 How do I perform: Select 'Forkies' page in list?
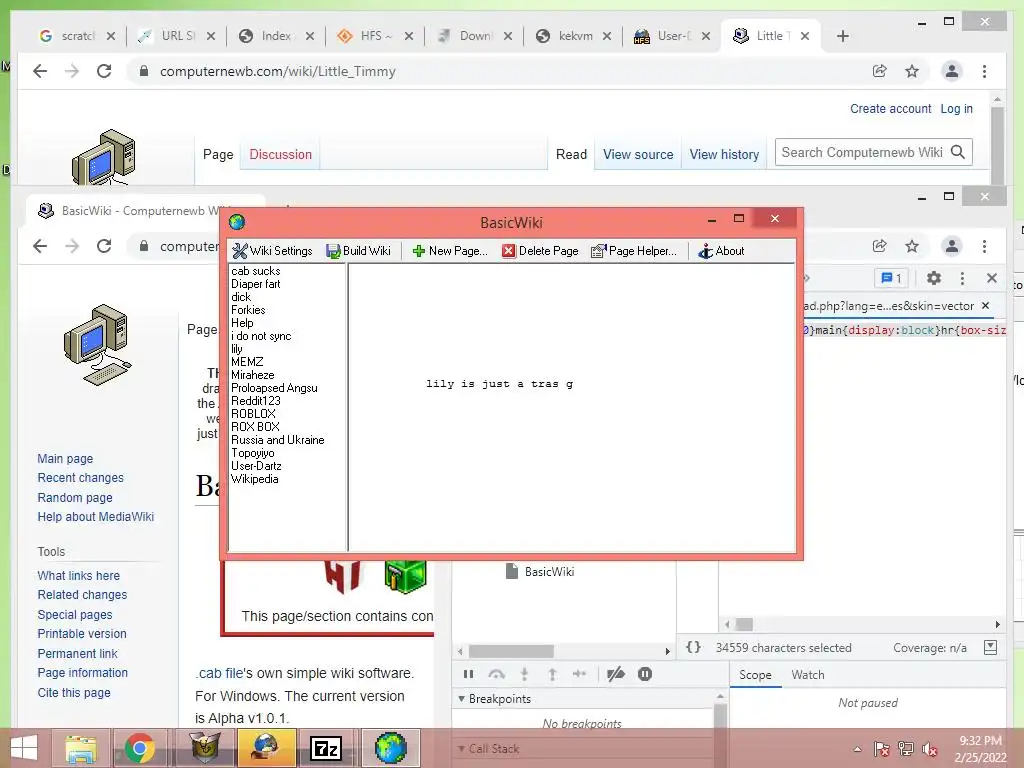point(248,310)
